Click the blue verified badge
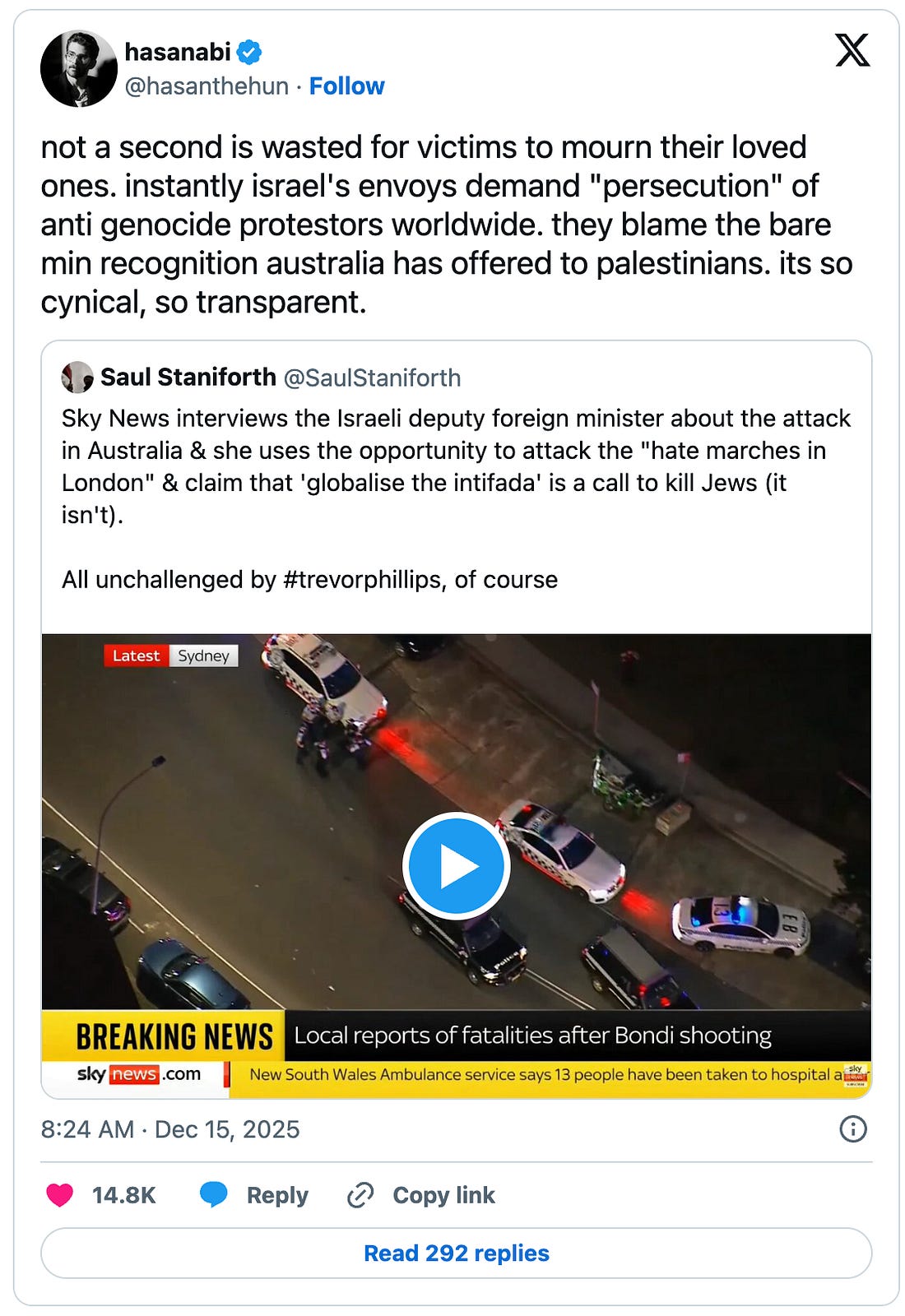Viewport: 905px width, 1316px height. (249, 52)
